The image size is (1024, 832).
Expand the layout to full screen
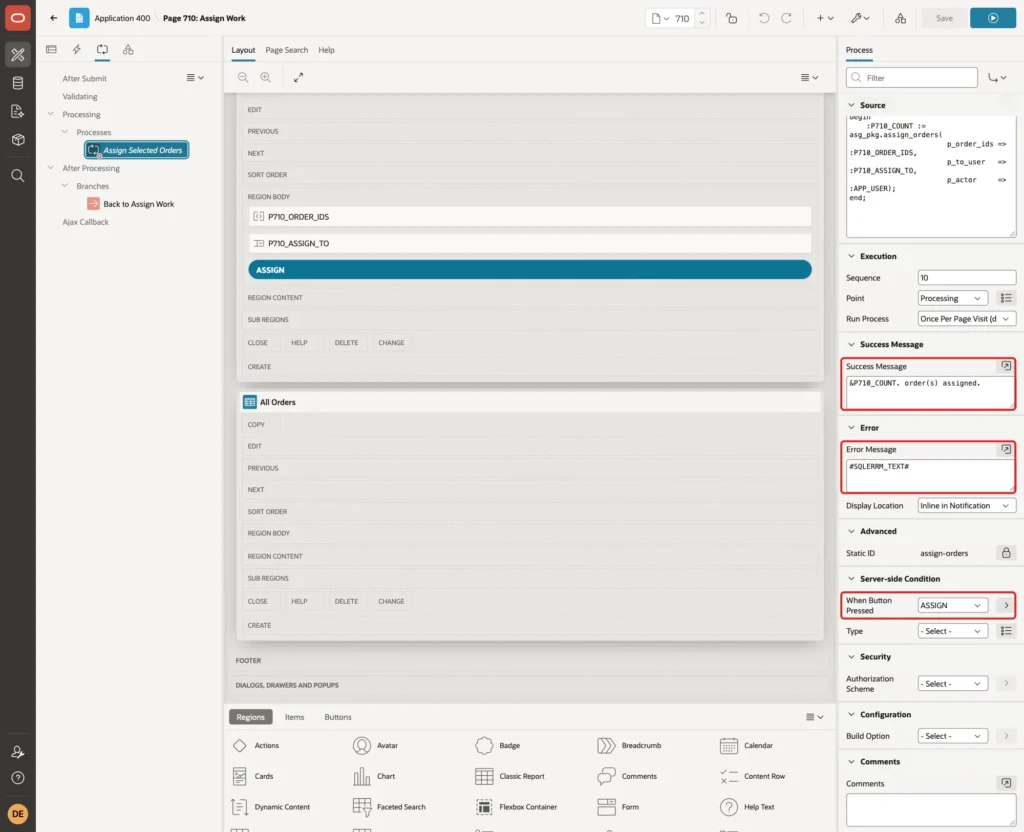point(298,77)
